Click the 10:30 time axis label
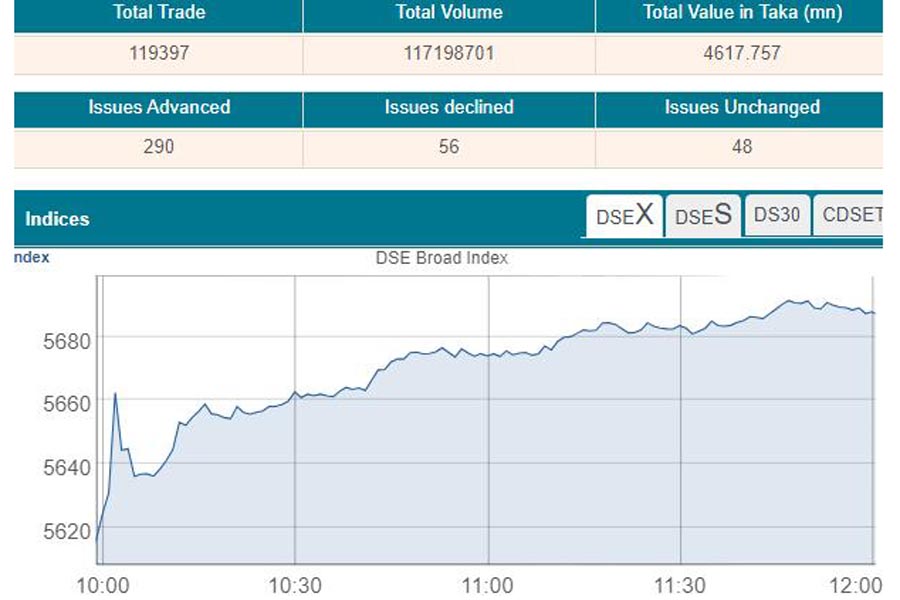The image size is (900, 600). click(295, 586)
